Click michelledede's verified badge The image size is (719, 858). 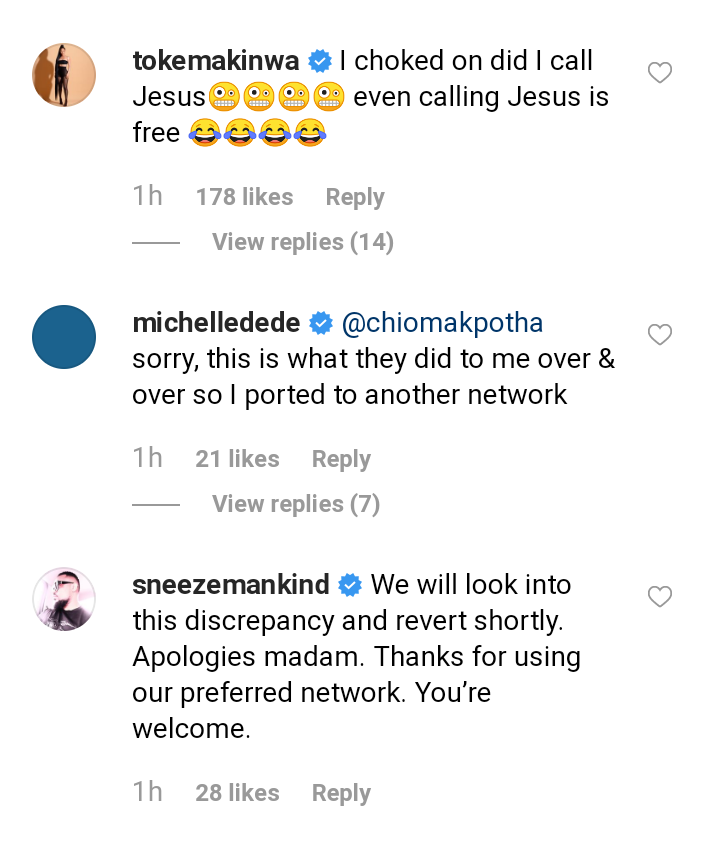321,324
